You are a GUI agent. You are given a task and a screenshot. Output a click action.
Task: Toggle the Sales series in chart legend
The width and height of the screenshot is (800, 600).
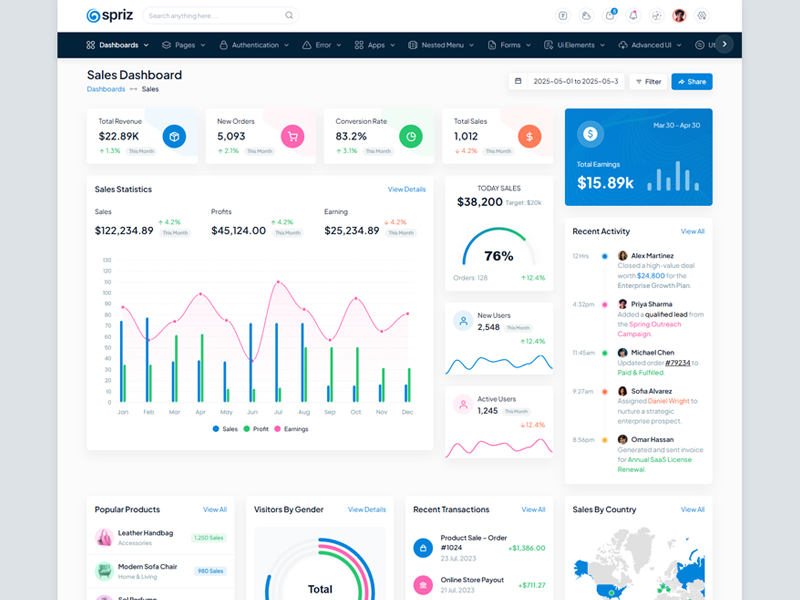[x=223, y=428]
